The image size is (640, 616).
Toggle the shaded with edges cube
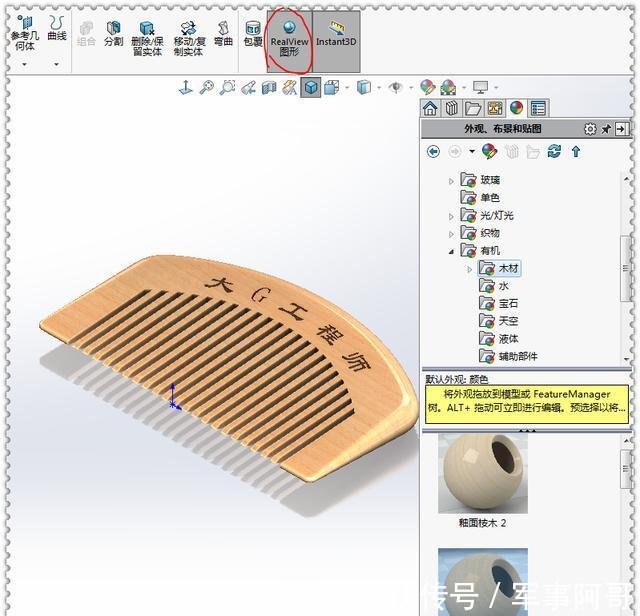[311, 87]
